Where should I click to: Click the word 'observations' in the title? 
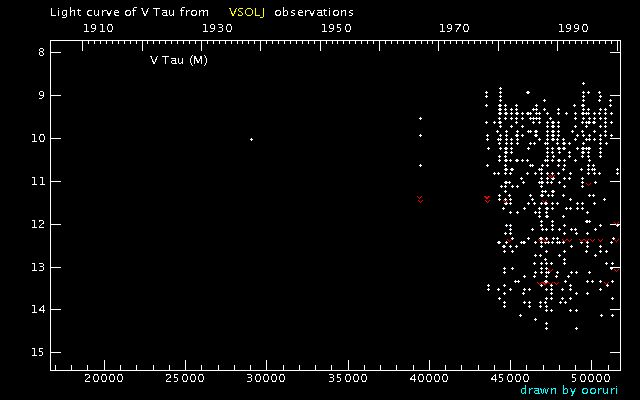pyautogui.click(x=314, y=12)
